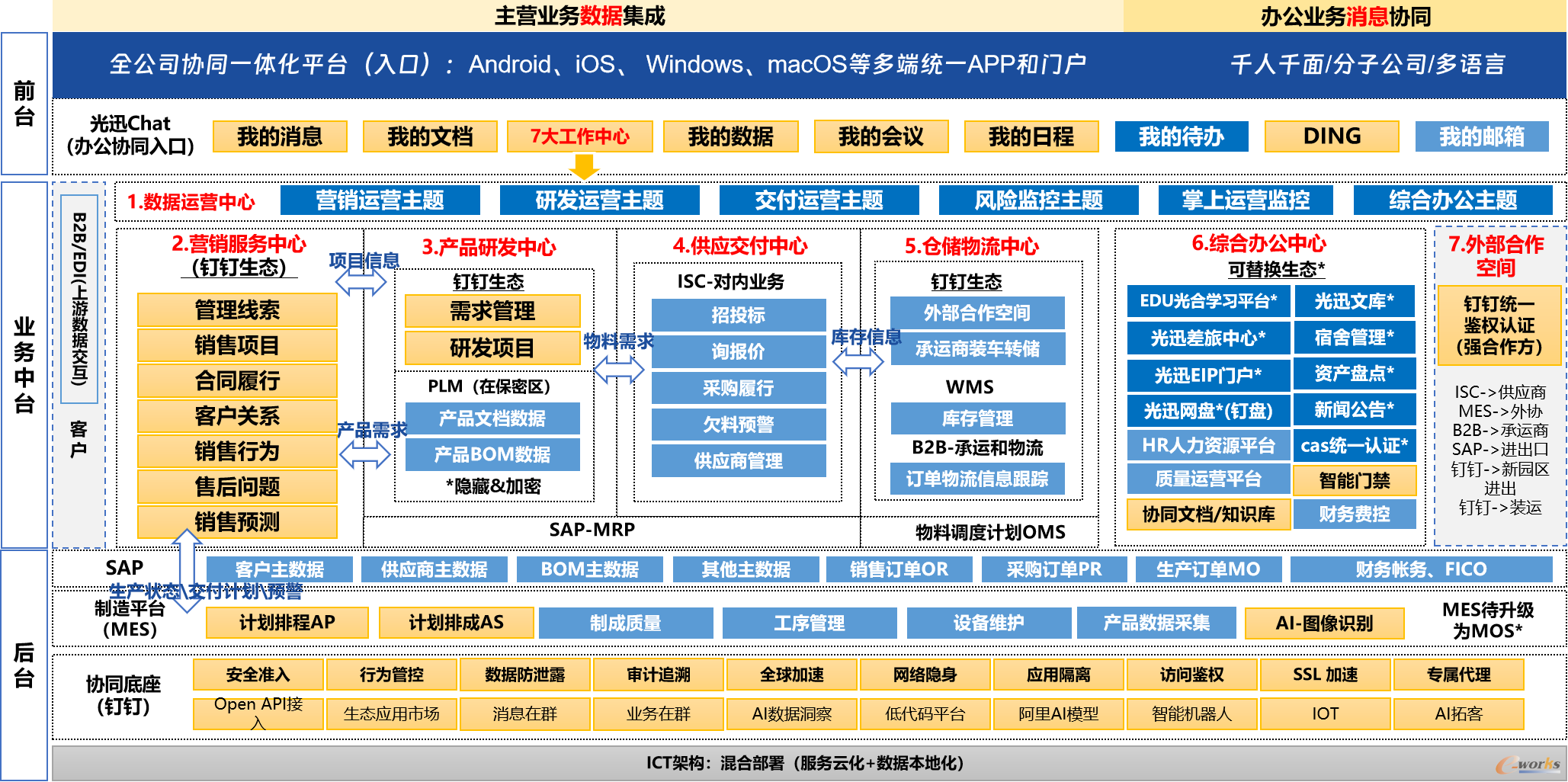Open the 交付运营主题 tab
Screen dimensions: 1568x782
pos(819,200)
